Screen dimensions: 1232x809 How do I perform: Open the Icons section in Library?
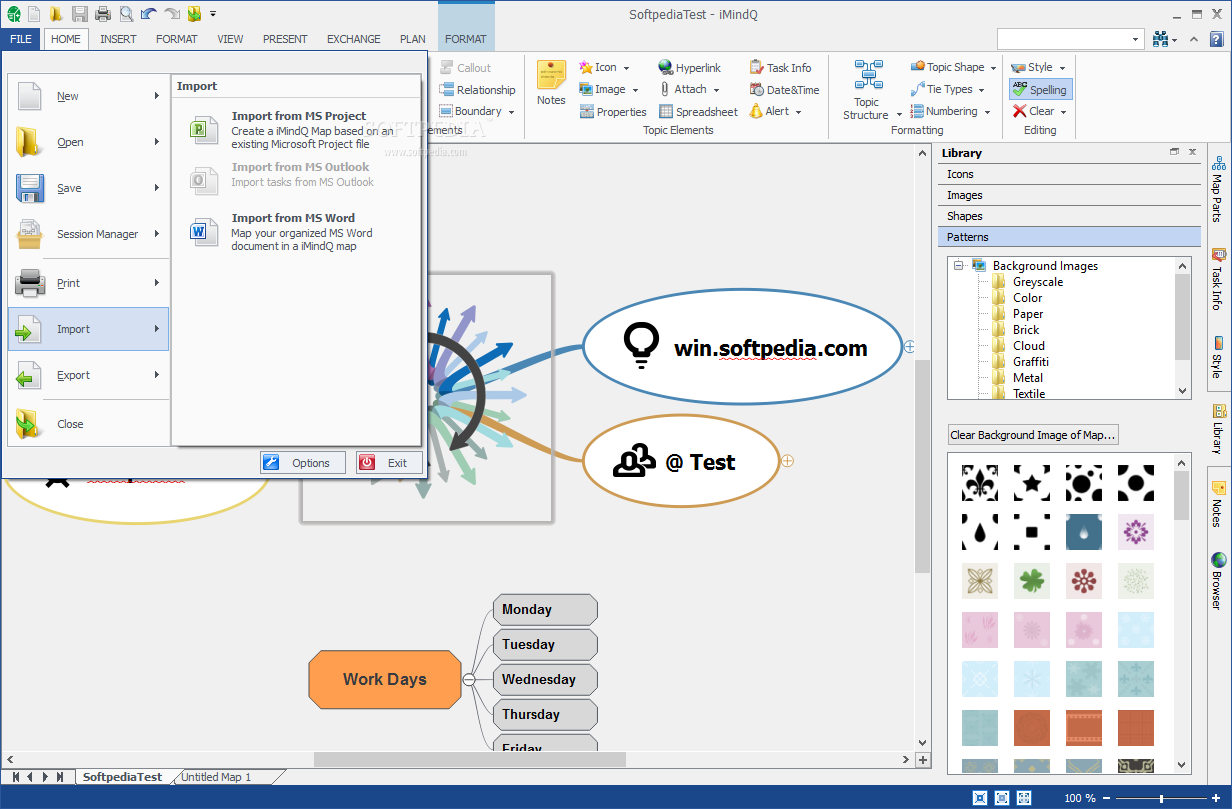coord(1069,174)
